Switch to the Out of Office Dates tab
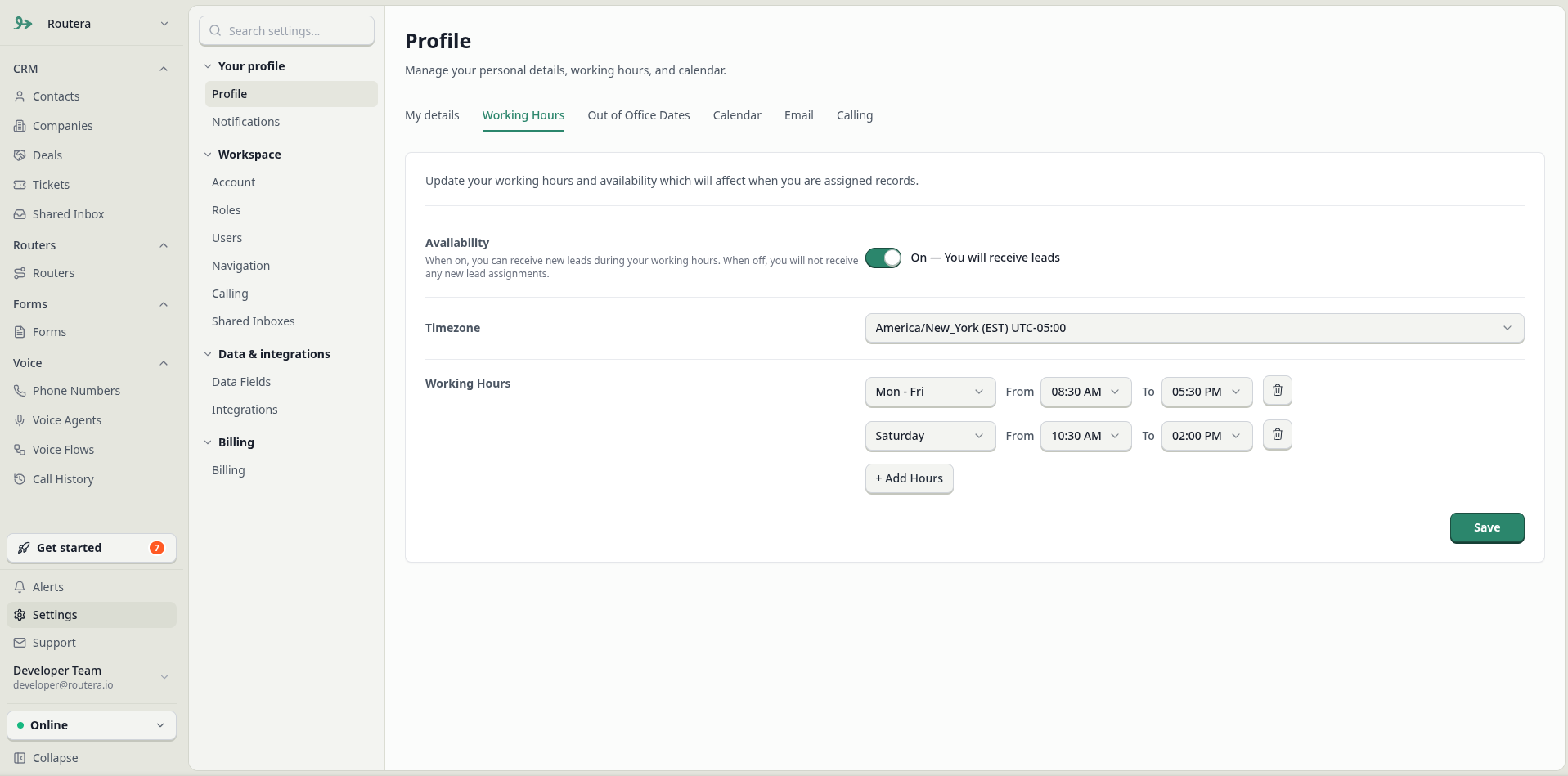This screenshot has height=776, width=1568. tap(639, 115)
